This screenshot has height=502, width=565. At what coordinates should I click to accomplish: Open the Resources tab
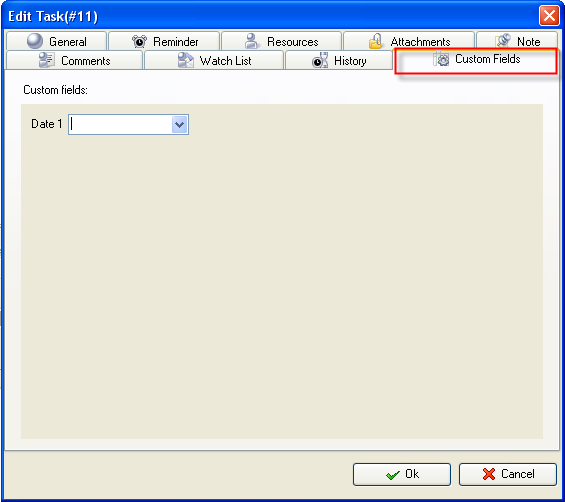click(x=281, y=41)
